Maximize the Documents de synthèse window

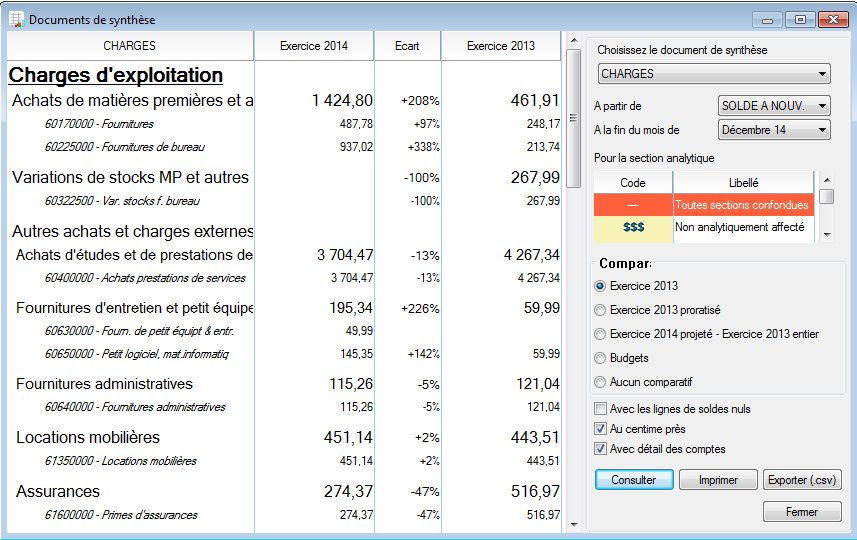800,20
